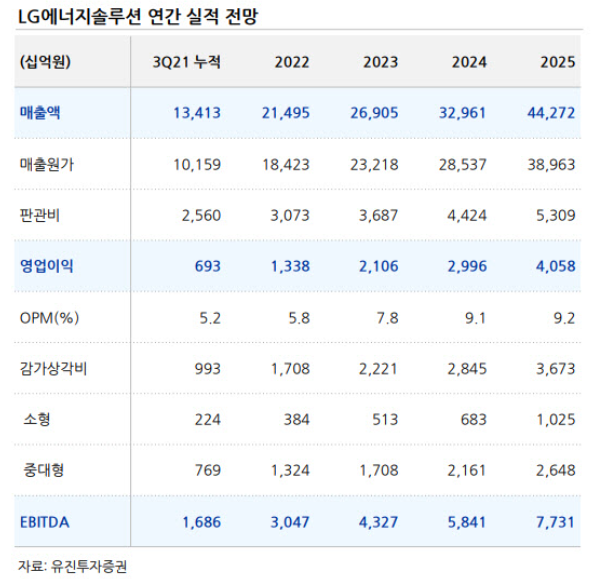602x579 pixels.
Task: Click 소형 value 513
Action: pyautogui.click(x=385, y=420)
